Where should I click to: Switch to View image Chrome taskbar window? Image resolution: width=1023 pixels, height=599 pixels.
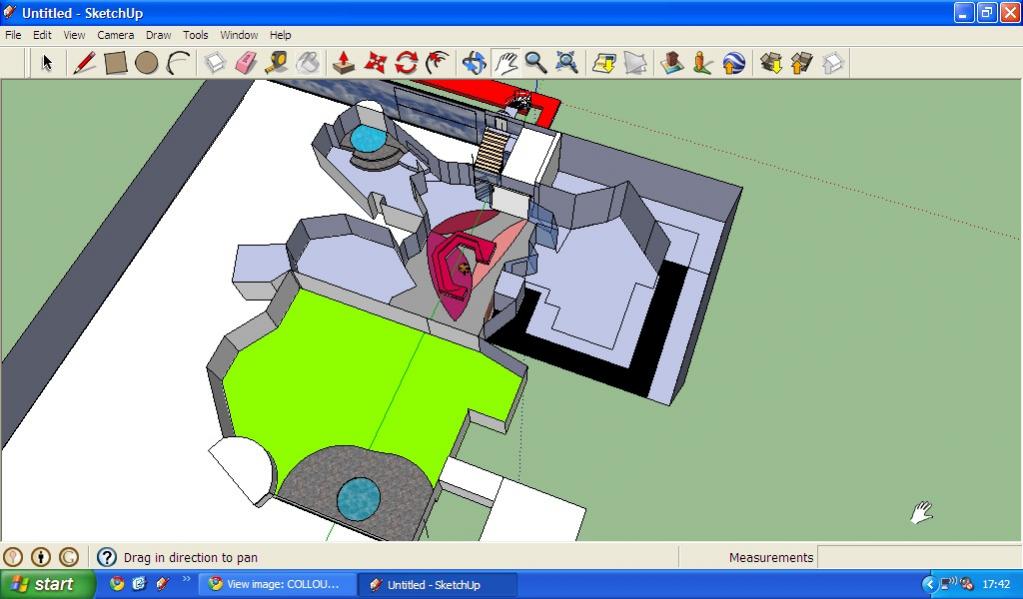[x=276, y=584]
